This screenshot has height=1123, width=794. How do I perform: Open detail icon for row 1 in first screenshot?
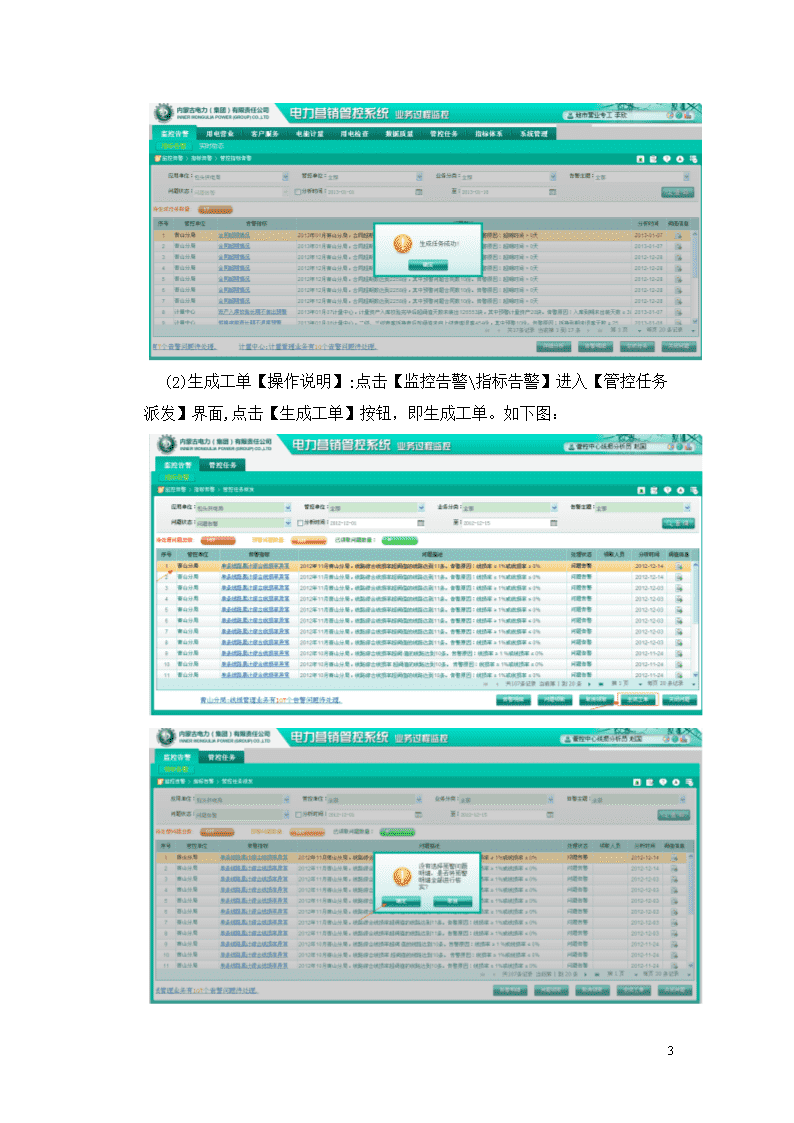point(678,235)
